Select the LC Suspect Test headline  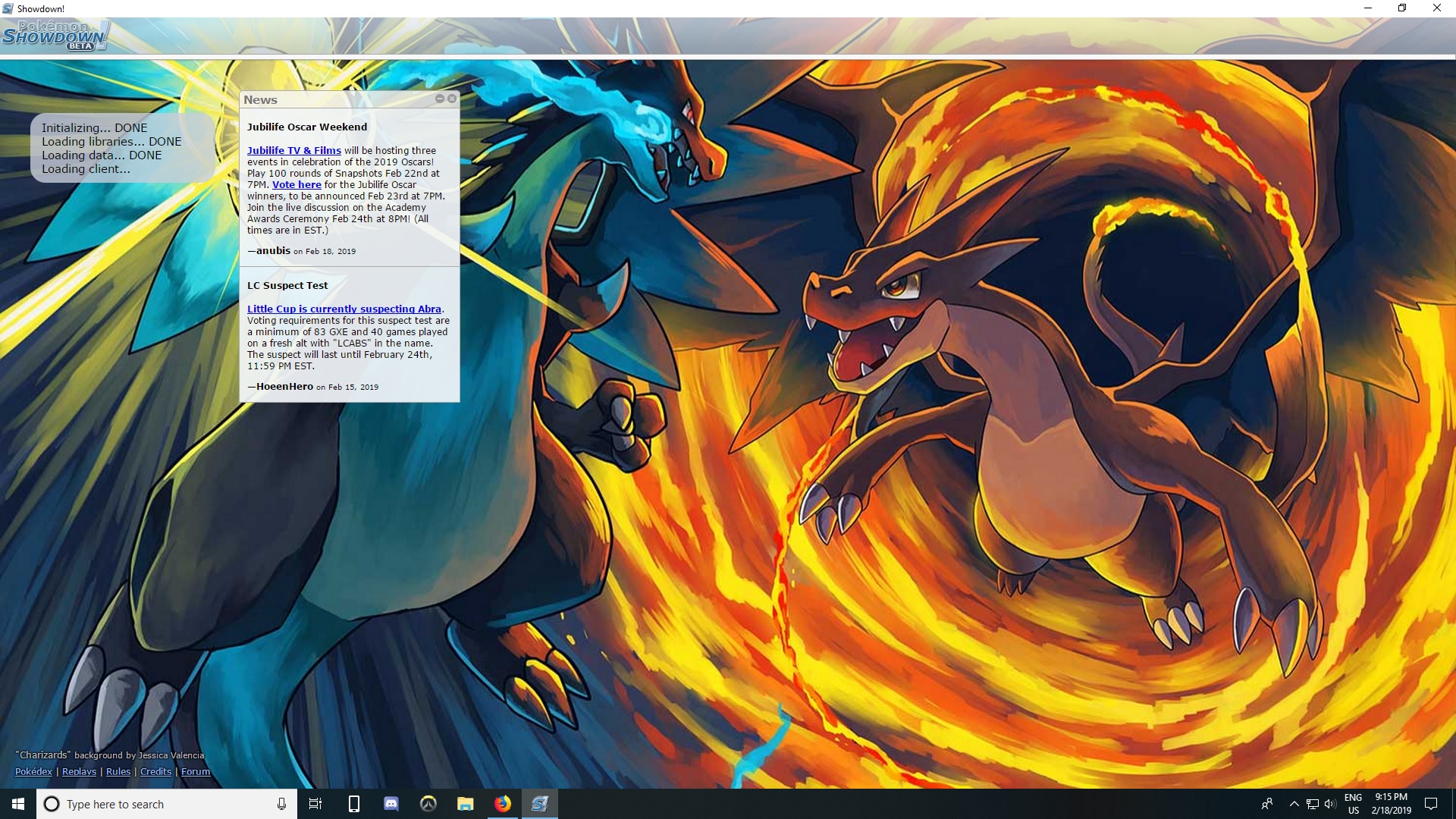(x=287, y=285)
